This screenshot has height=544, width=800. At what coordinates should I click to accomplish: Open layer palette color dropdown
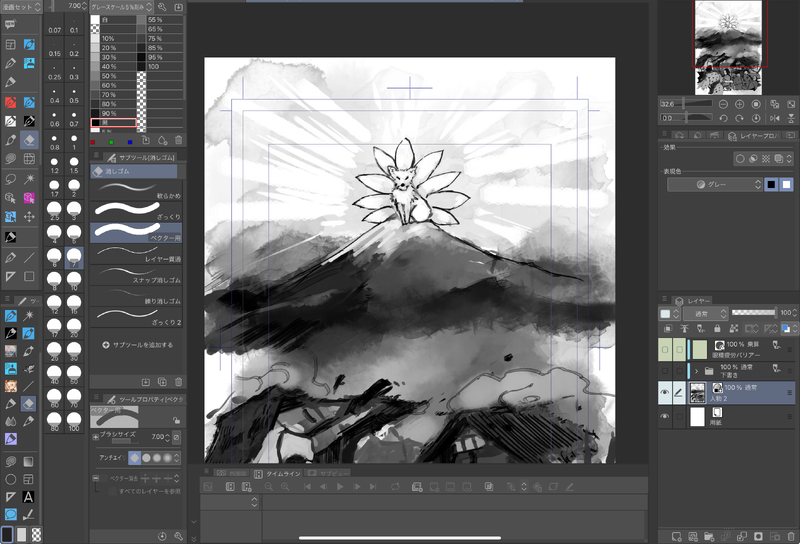point(669,313)
